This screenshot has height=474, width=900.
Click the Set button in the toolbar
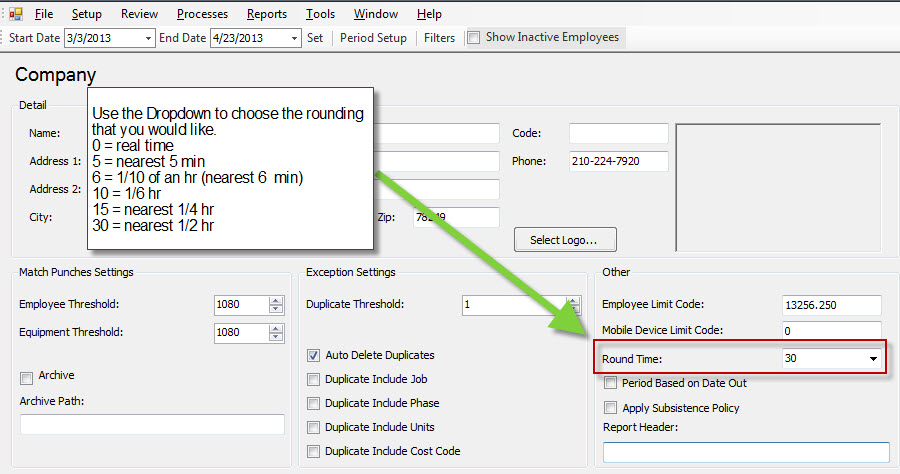315,38
